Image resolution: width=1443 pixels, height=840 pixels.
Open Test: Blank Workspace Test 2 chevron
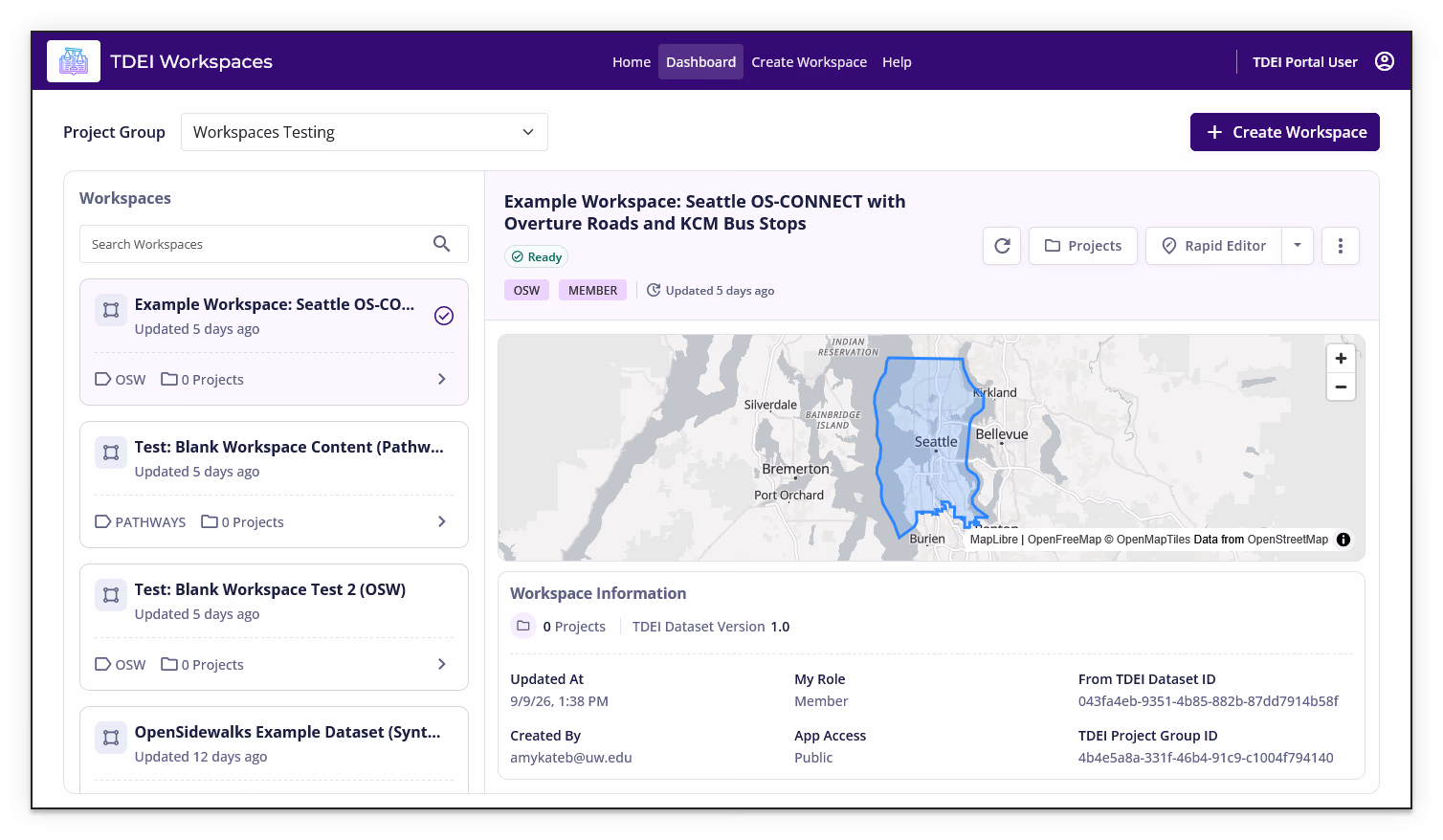pyautogui.click(x=441, y=664)
